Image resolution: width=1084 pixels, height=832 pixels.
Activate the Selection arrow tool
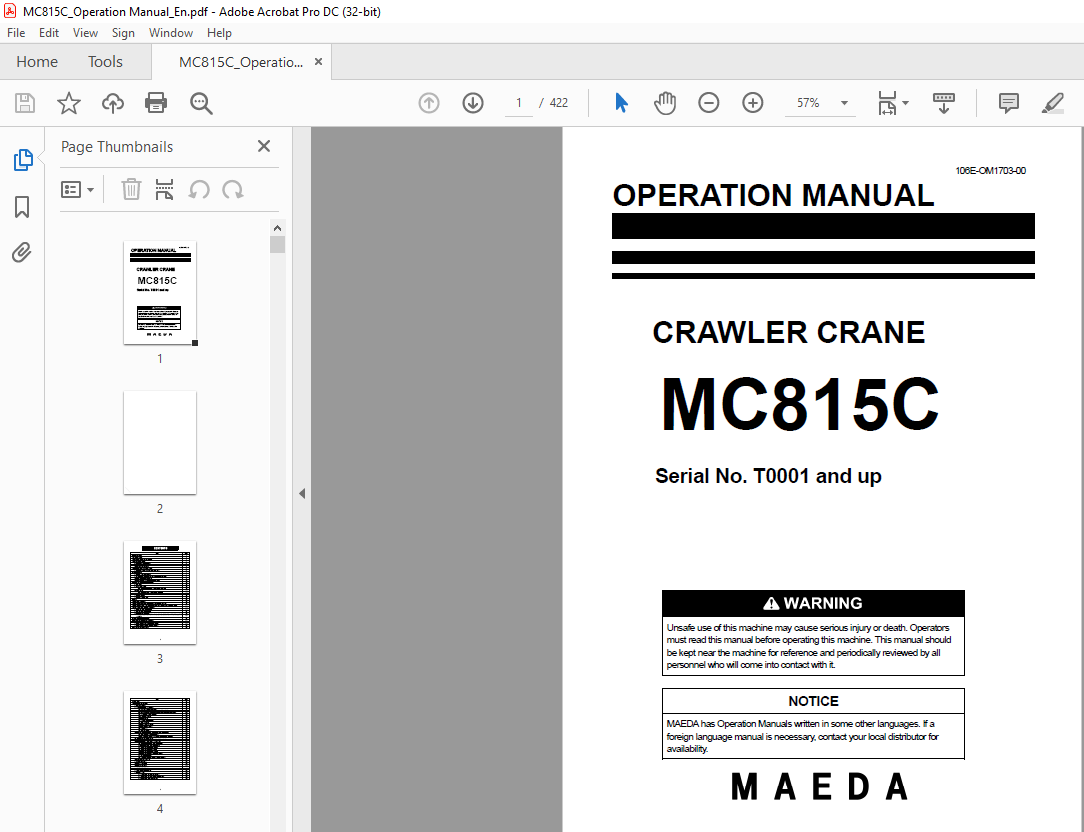[x=621, y=103]
